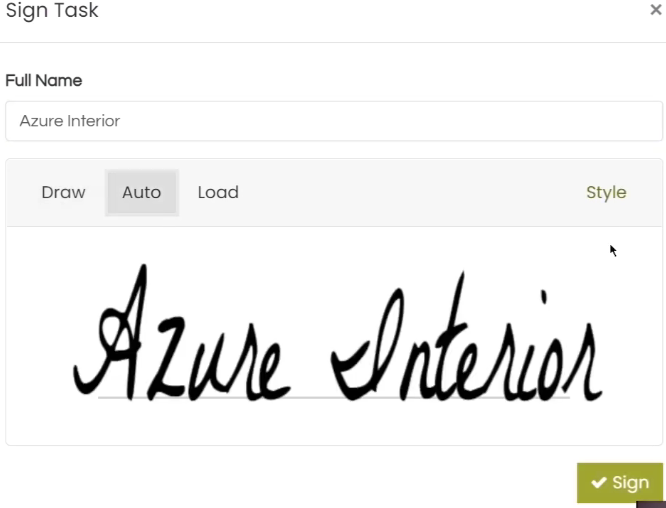Select the Auto signature mode
The height and width of the screenshot is (508, 666).
[x=141, y=192]
